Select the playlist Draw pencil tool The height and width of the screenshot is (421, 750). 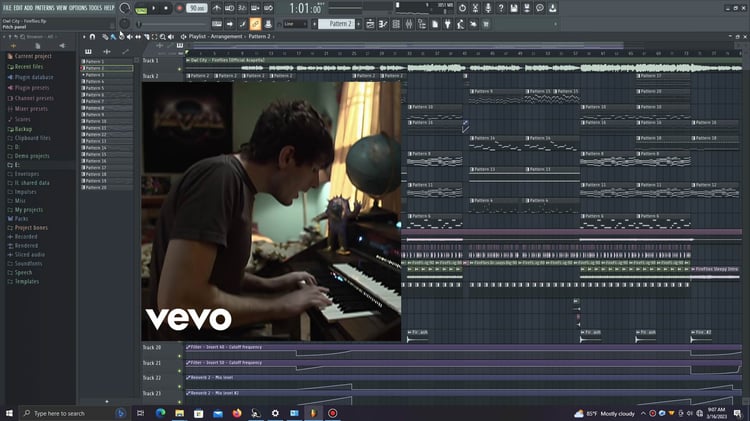tap(105, 36)
